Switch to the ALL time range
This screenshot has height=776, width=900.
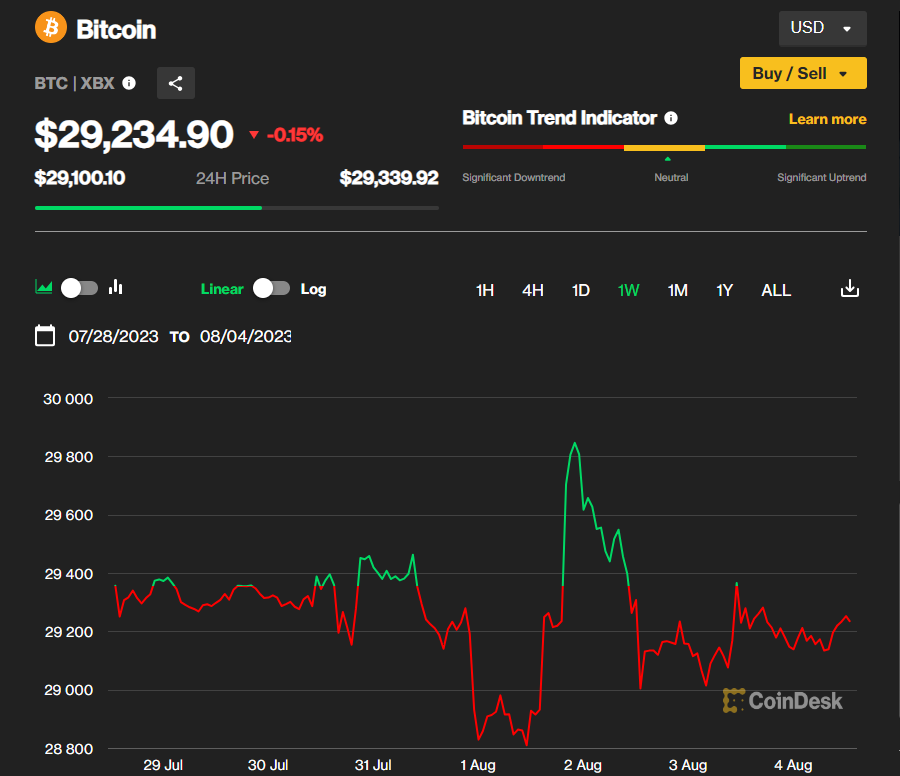(x=776, y=290)
